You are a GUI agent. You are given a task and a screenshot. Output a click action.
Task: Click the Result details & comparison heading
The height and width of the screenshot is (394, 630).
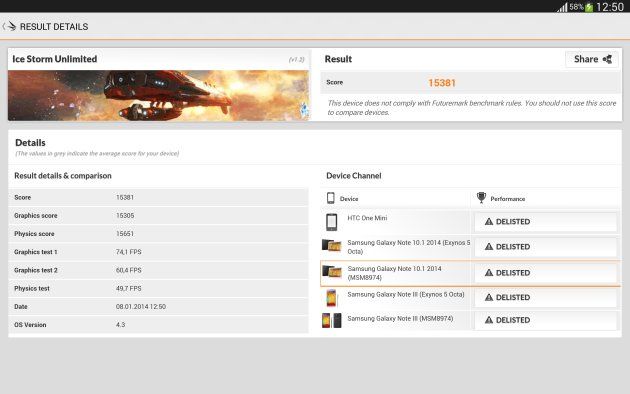[63, 176]
